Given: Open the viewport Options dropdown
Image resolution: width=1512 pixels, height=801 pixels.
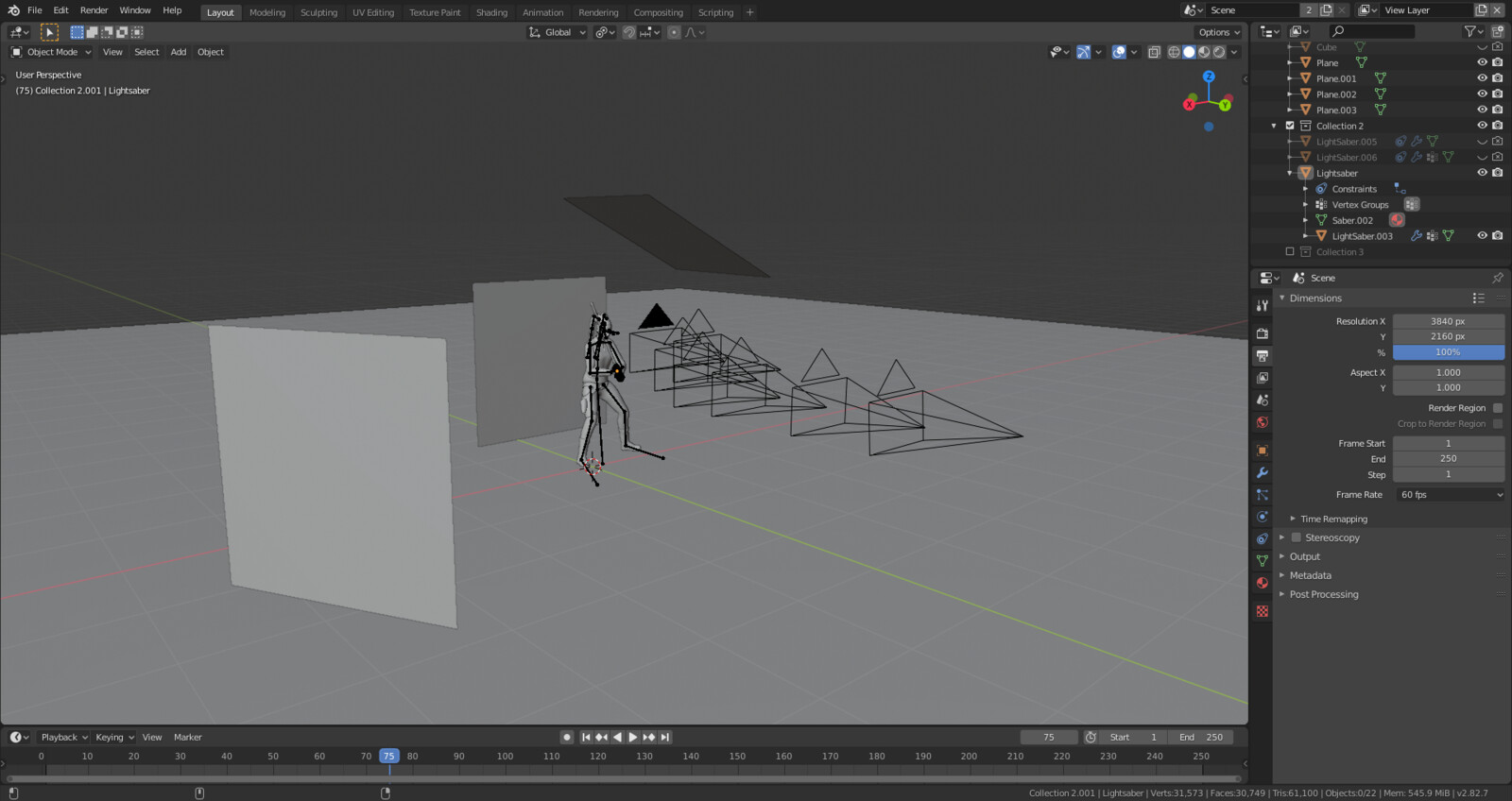Looking at the screenshot, I should click(1220, 32).
